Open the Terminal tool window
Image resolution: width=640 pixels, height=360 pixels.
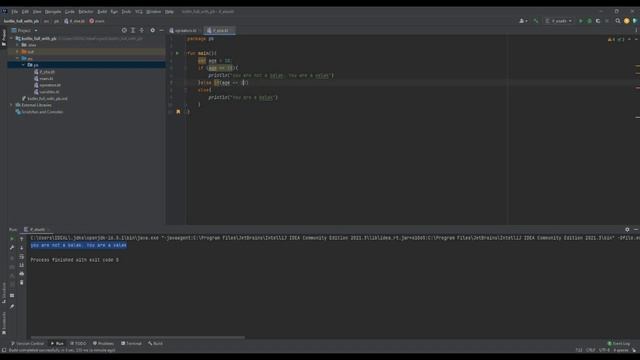131,344
